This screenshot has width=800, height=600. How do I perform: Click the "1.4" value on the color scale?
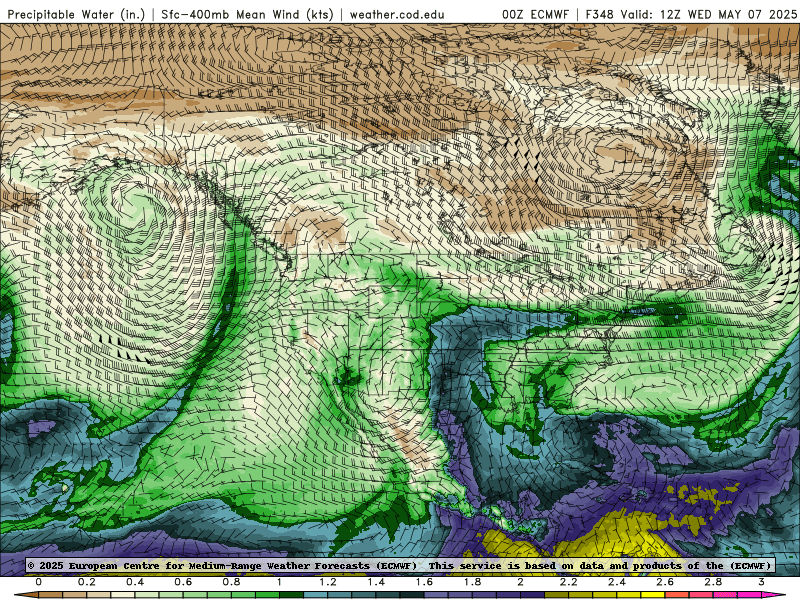pos(376,582)
